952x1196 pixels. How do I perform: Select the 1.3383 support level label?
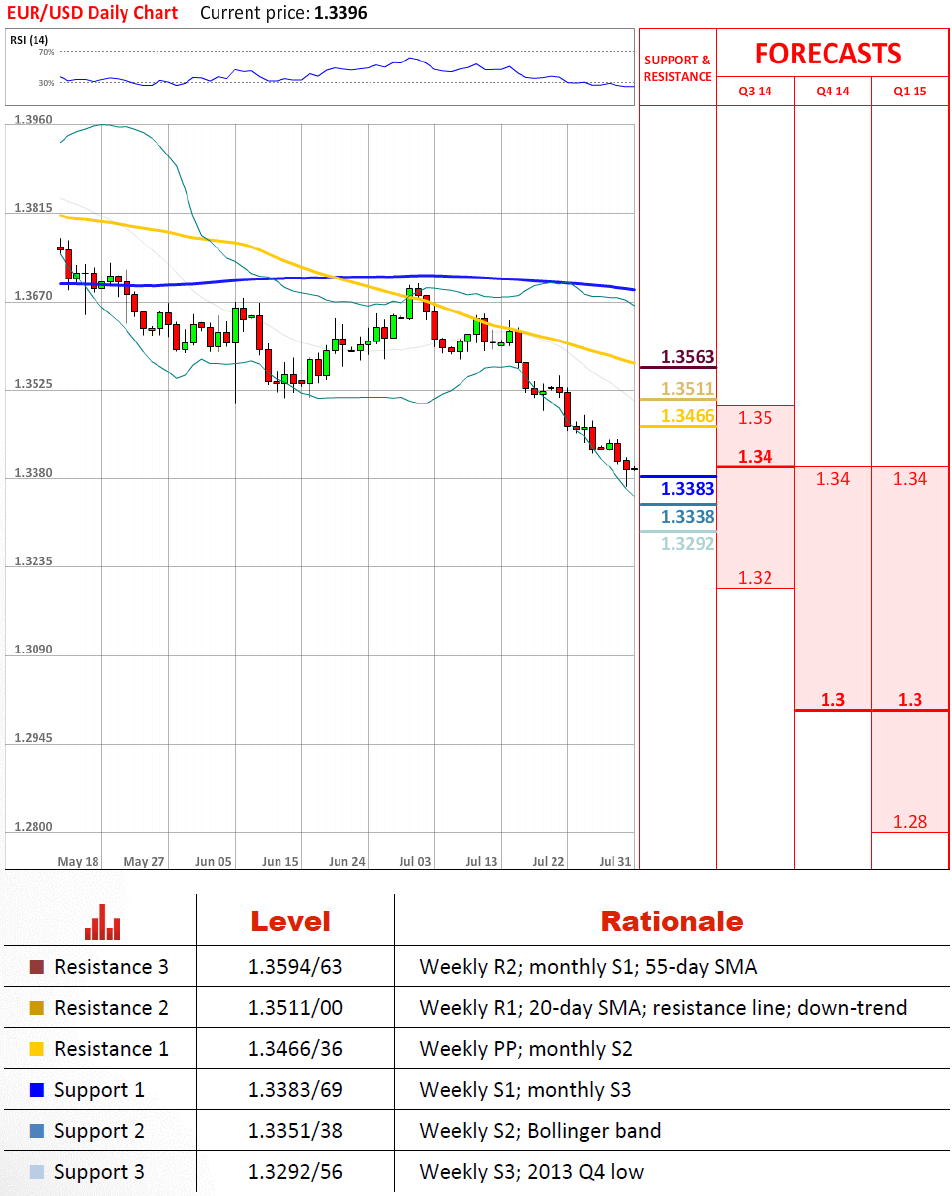coord(688,488)
